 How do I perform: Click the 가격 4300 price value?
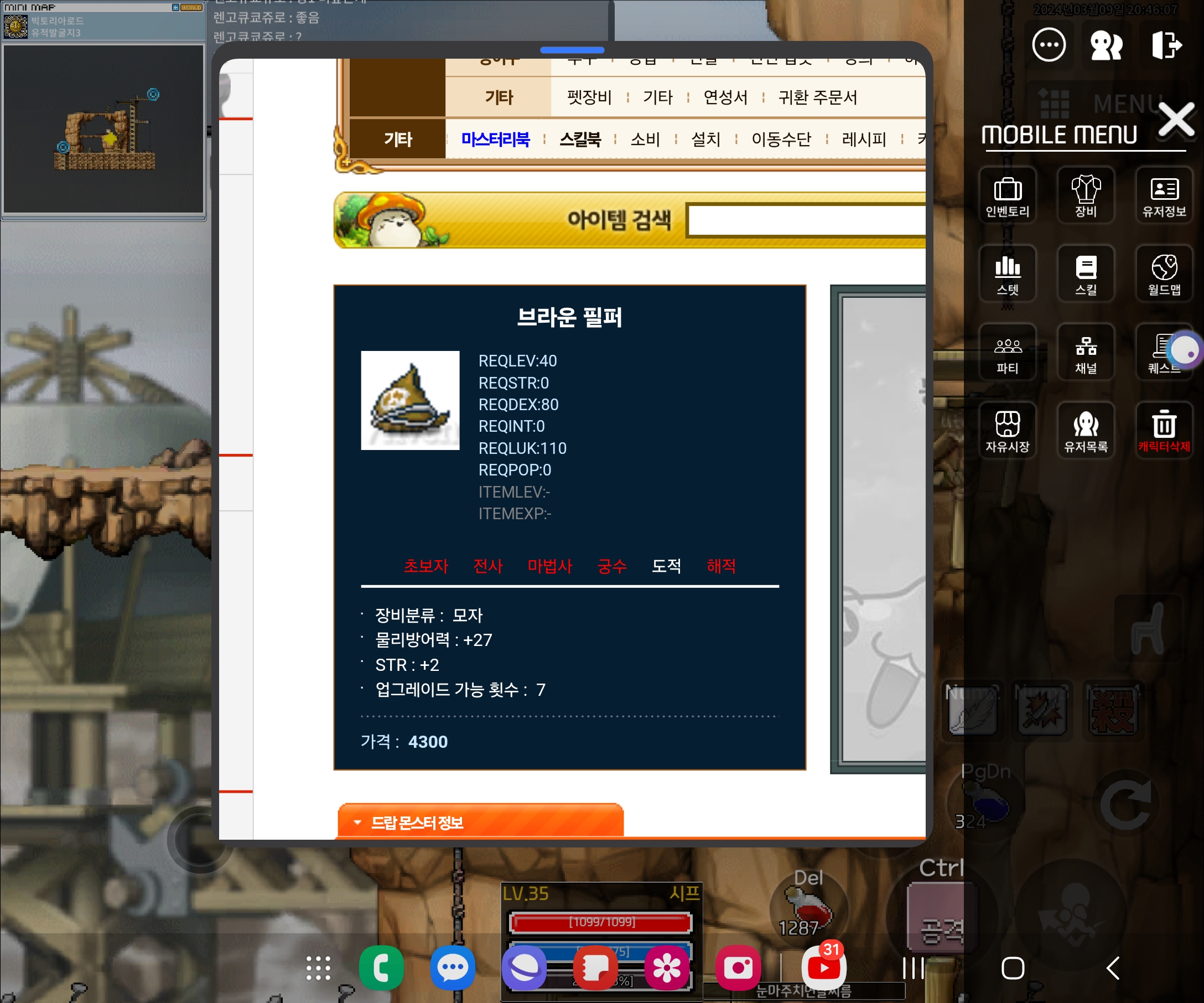tap(428, 742)
